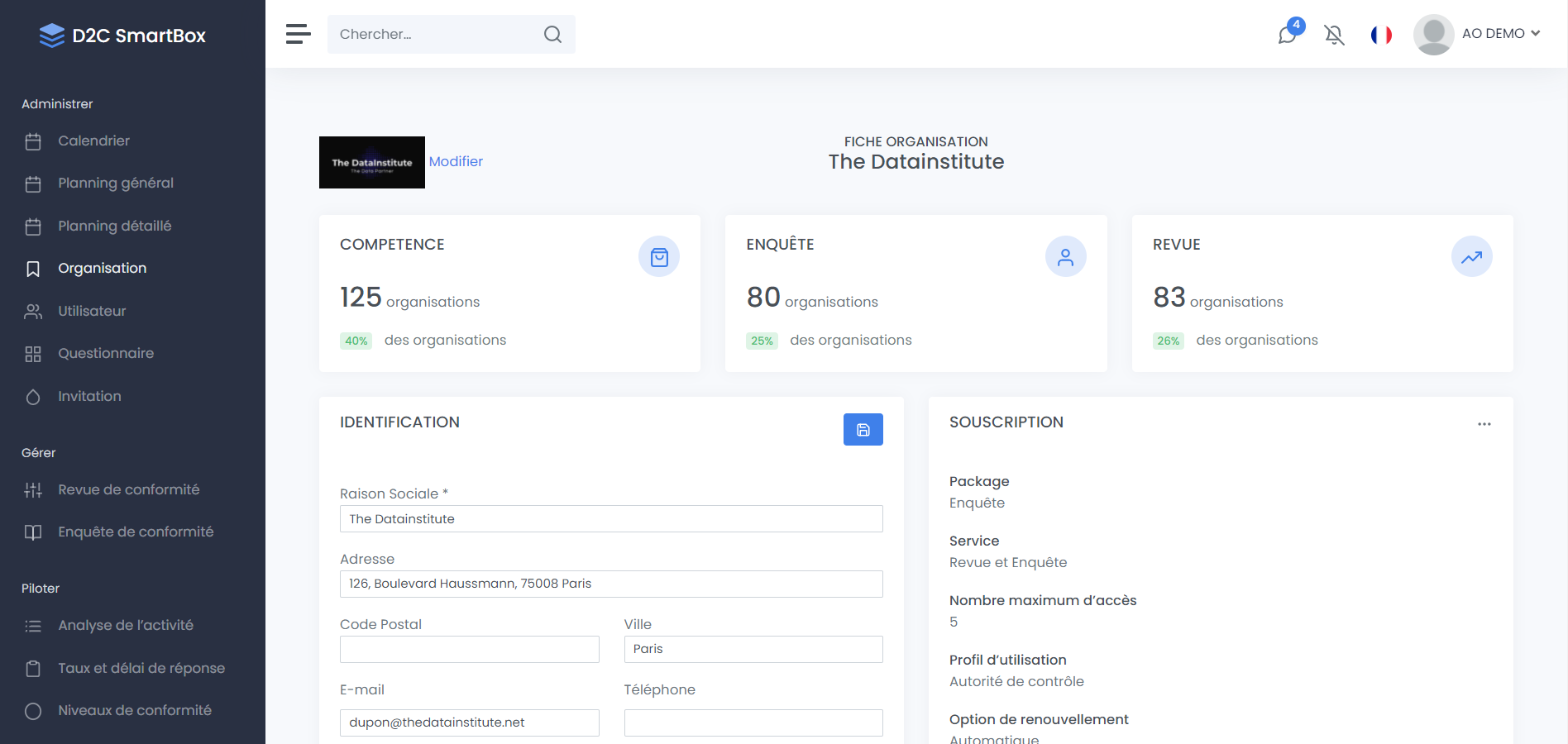Select Questionnaire in the sidebar

point(106,354)
